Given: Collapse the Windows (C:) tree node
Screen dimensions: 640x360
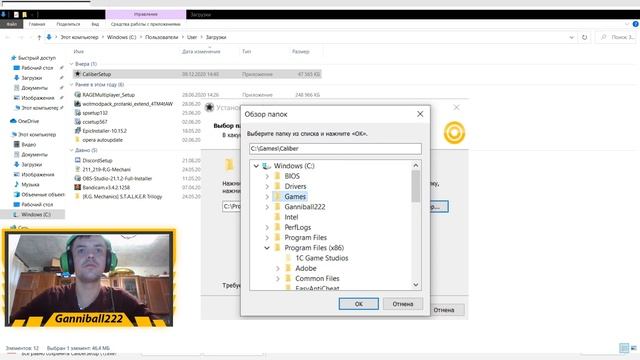Looking at the screenshot, I should [256, 166].
